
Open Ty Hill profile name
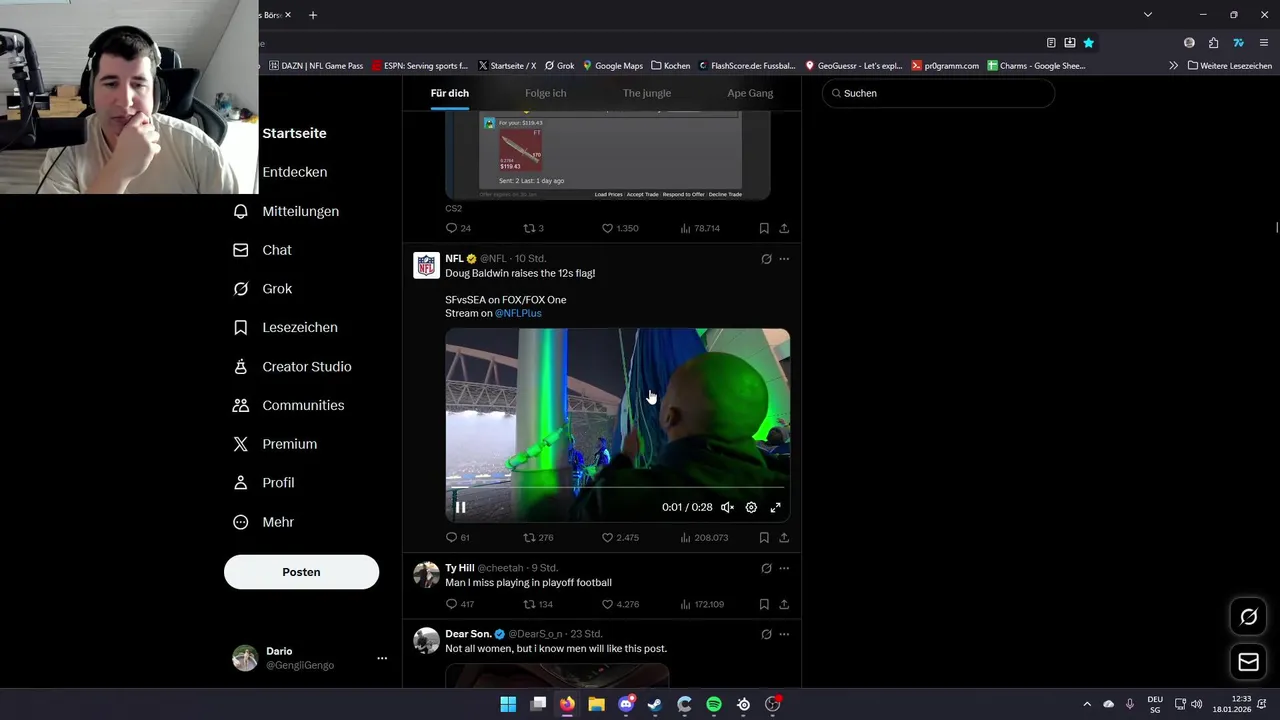coord(460,568)
